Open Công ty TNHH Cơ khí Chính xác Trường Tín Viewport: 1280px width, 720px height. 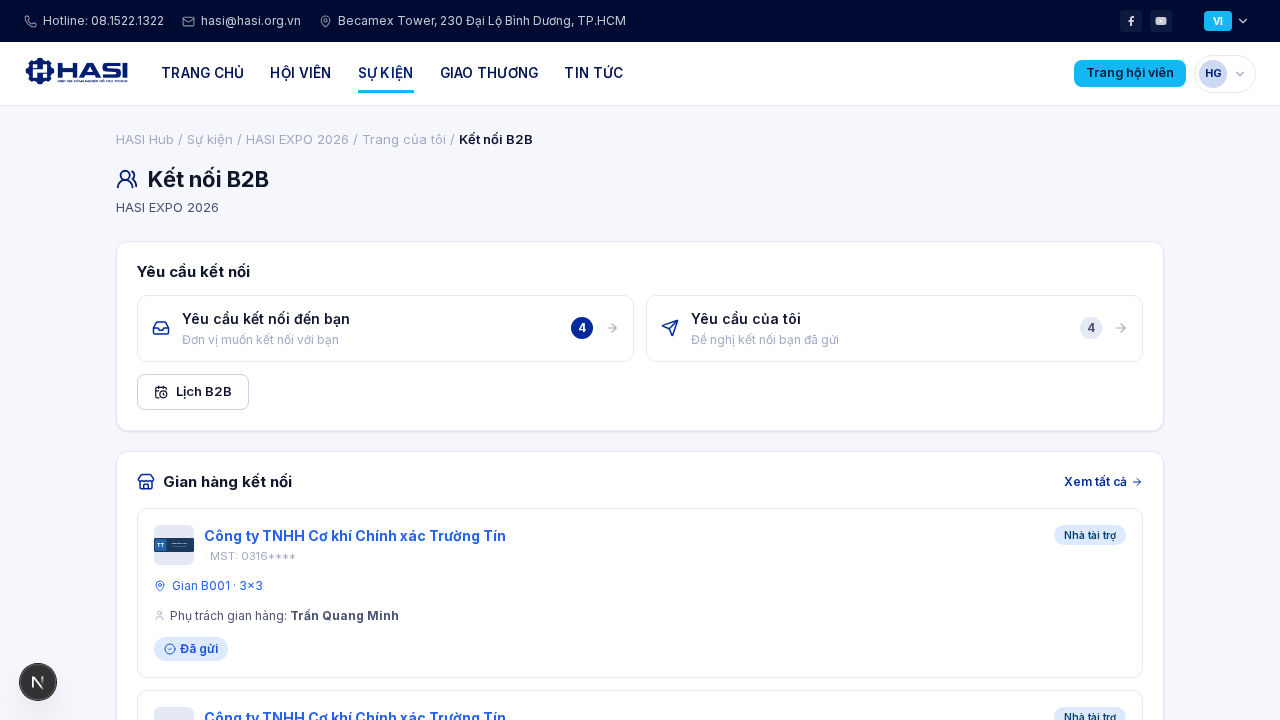coord(355,536)
